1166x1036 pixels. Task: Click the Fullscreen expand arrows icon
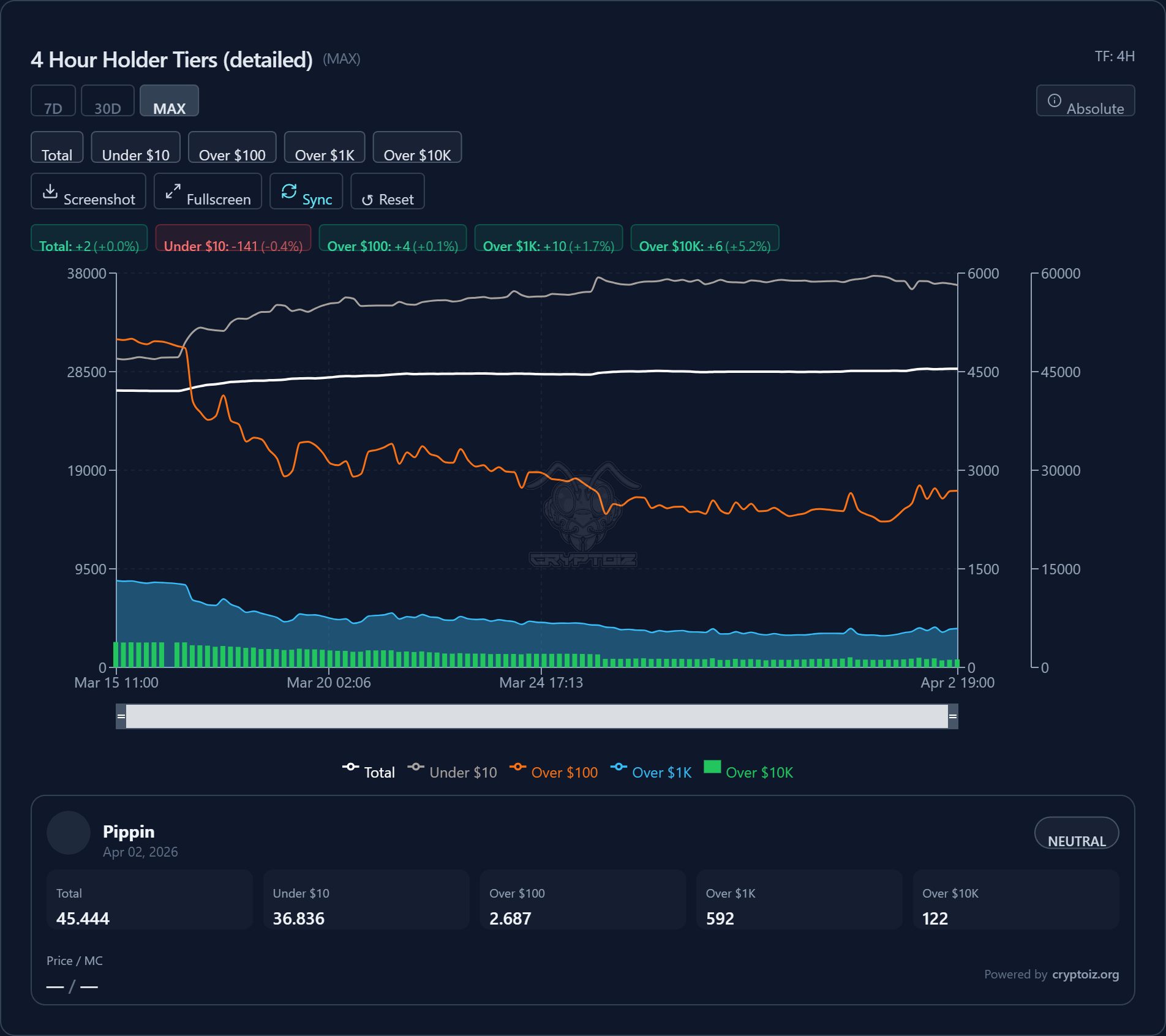[173, 192]
